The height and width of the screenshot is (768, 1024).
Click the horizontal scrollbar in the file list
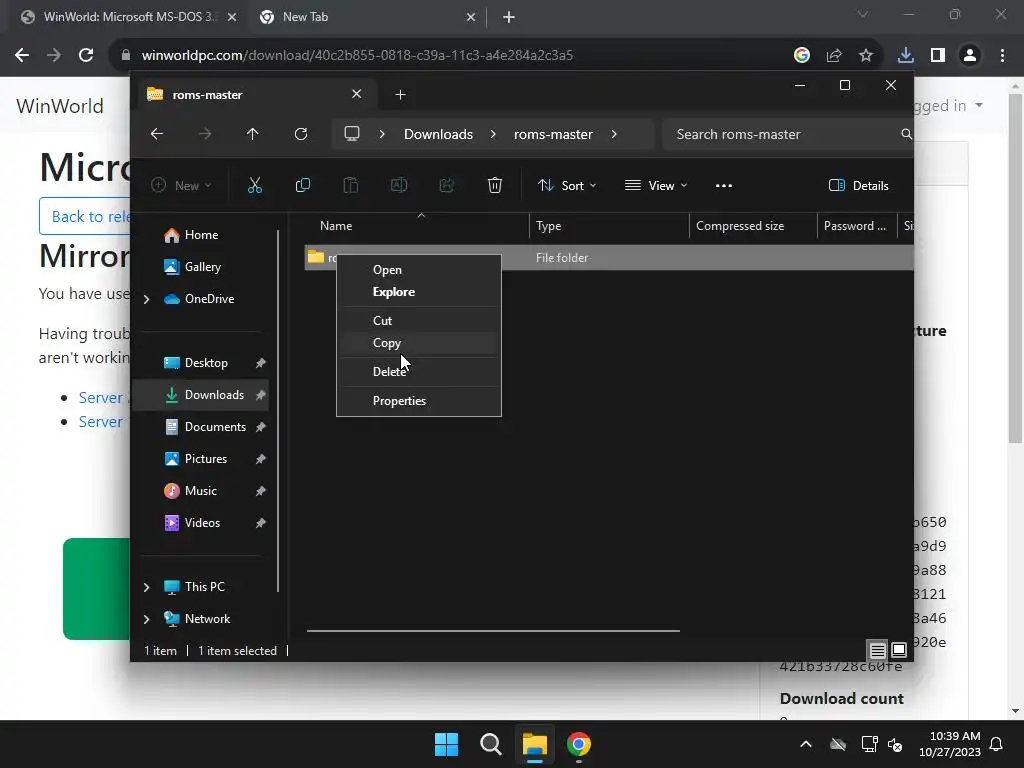[x=493, y=631]
